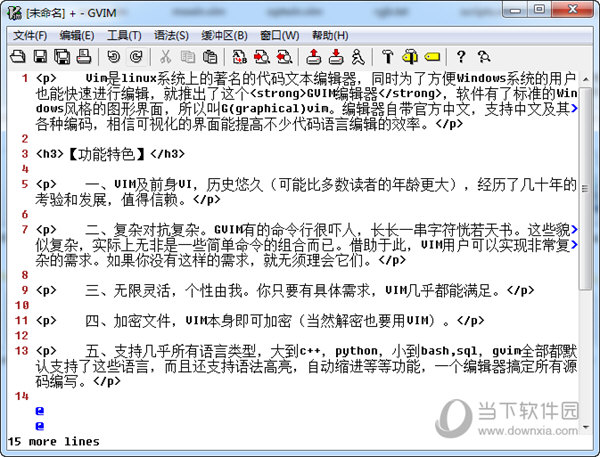Screen dimensions: 600x457
Task: Click the line number 11
Action: click(x=22, y=320)
